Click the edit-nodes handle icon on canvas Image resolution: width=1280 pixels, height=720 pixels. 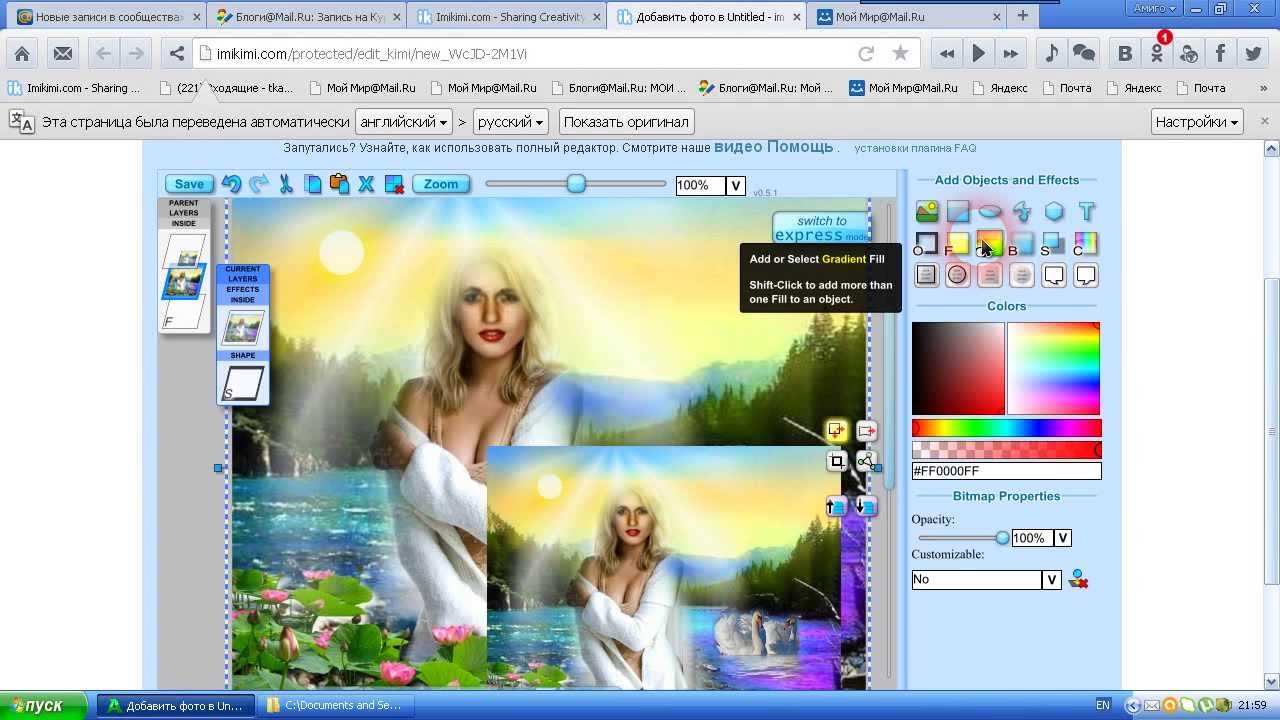(x=867, y=461)
